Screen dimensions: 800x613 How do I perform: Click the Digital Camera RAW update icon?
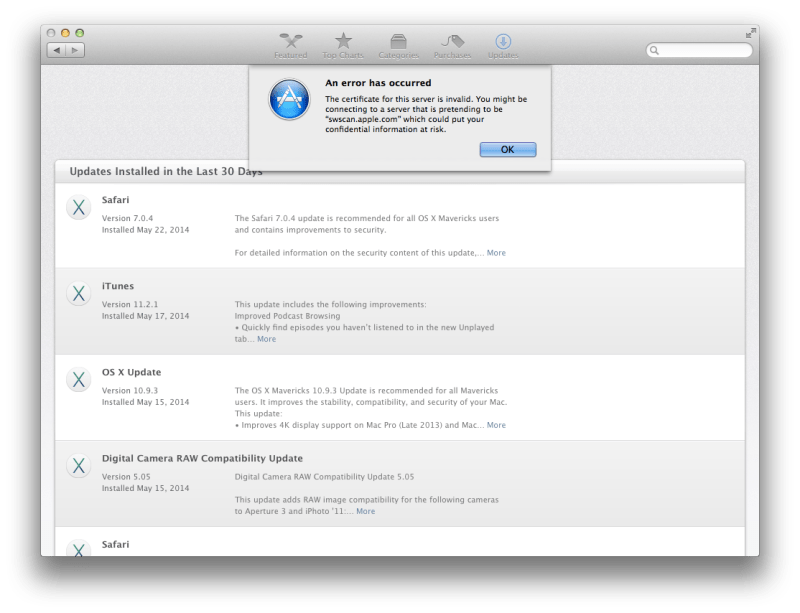coord(79,465)
